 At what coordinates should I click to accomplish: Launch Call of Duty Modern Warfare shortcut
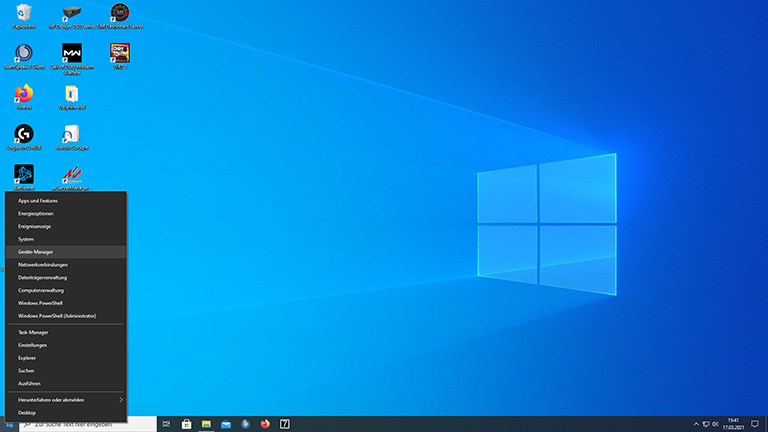click(72, 53)
